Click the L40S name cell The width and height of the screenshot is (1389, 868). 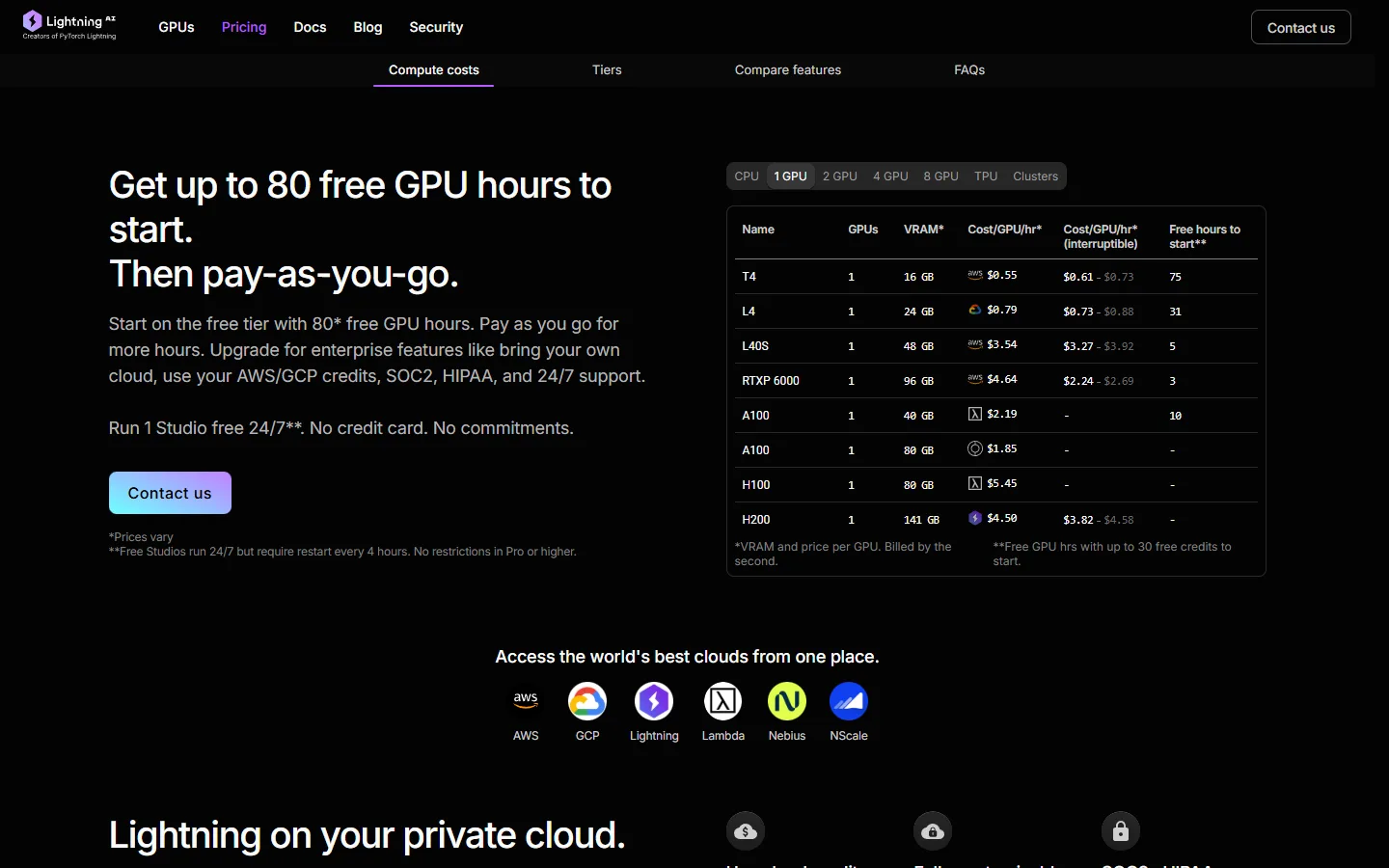pos(755,346)
